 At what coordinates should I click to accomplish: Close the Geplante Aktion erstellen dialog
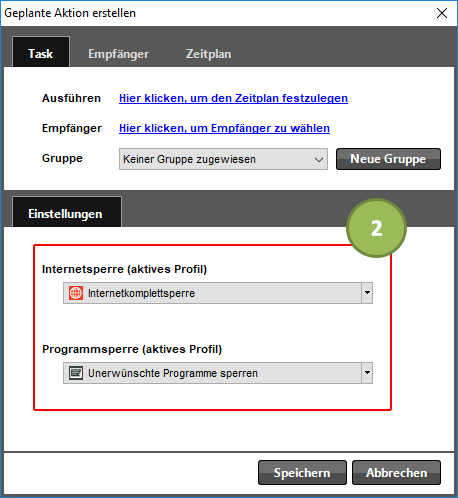point(442,13)
